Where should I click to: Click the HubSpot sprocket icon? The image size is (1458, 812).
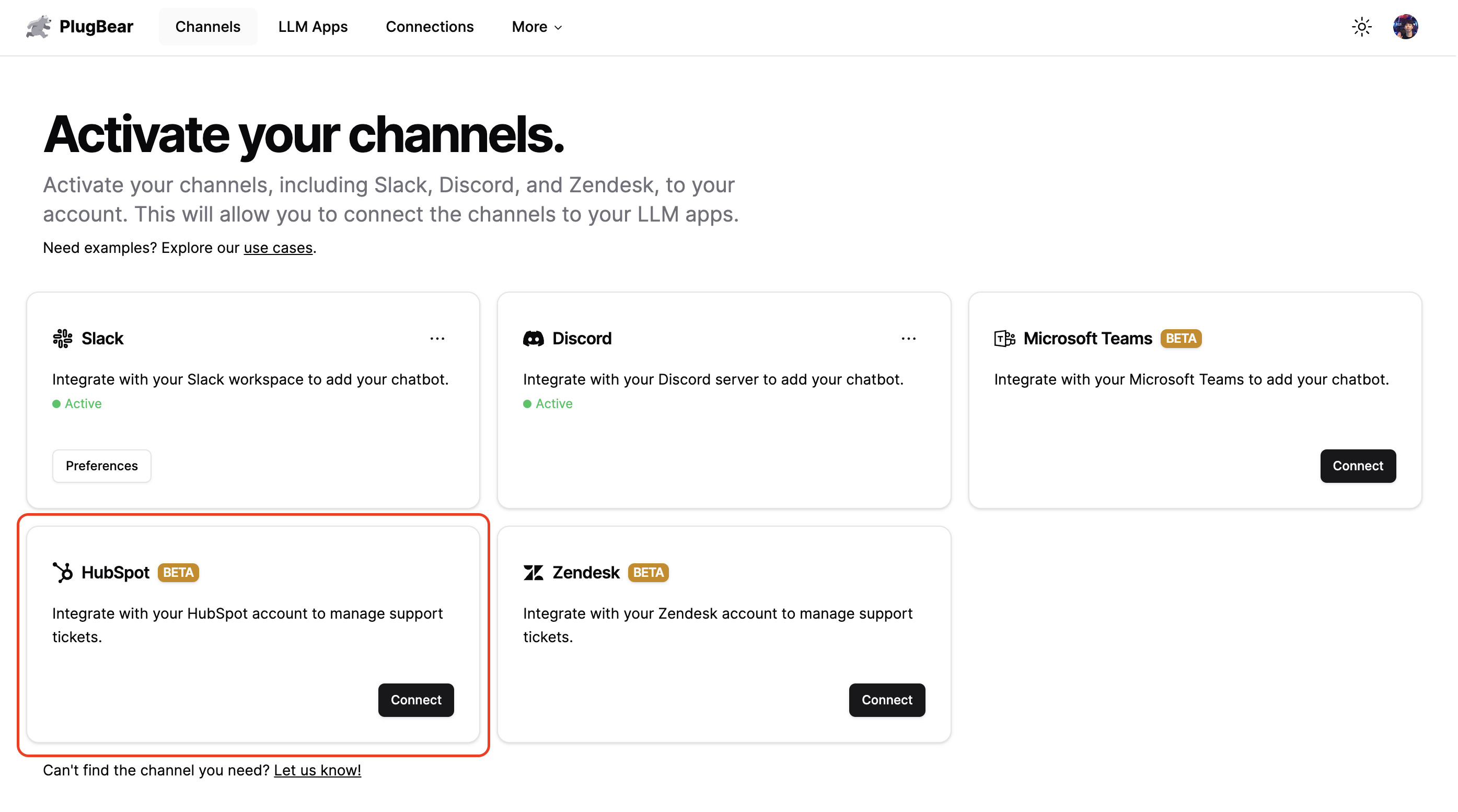62,572
